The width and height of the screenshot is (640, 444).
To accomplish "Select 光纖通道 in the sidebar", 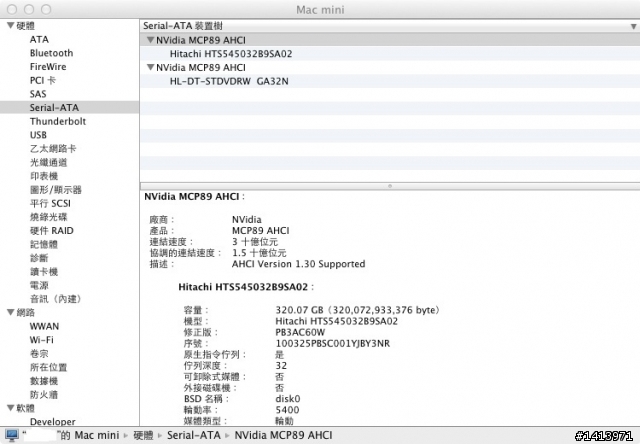I will pyautogui.click(x=49, y=162).
